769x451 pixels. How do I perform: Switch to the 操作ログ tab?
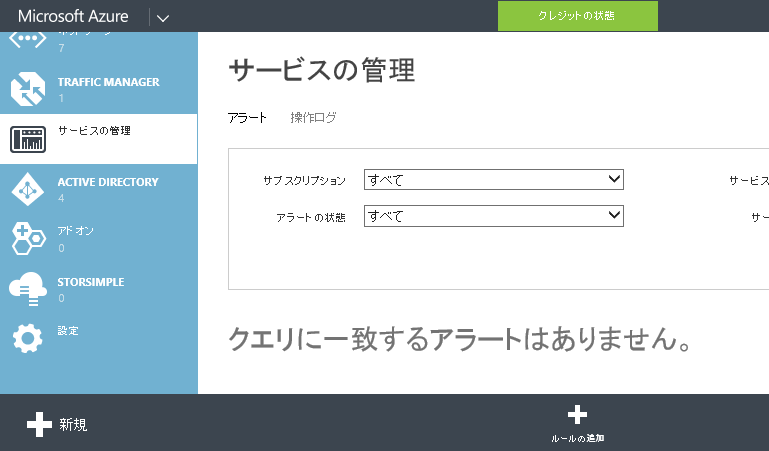(x=313, y=118)
